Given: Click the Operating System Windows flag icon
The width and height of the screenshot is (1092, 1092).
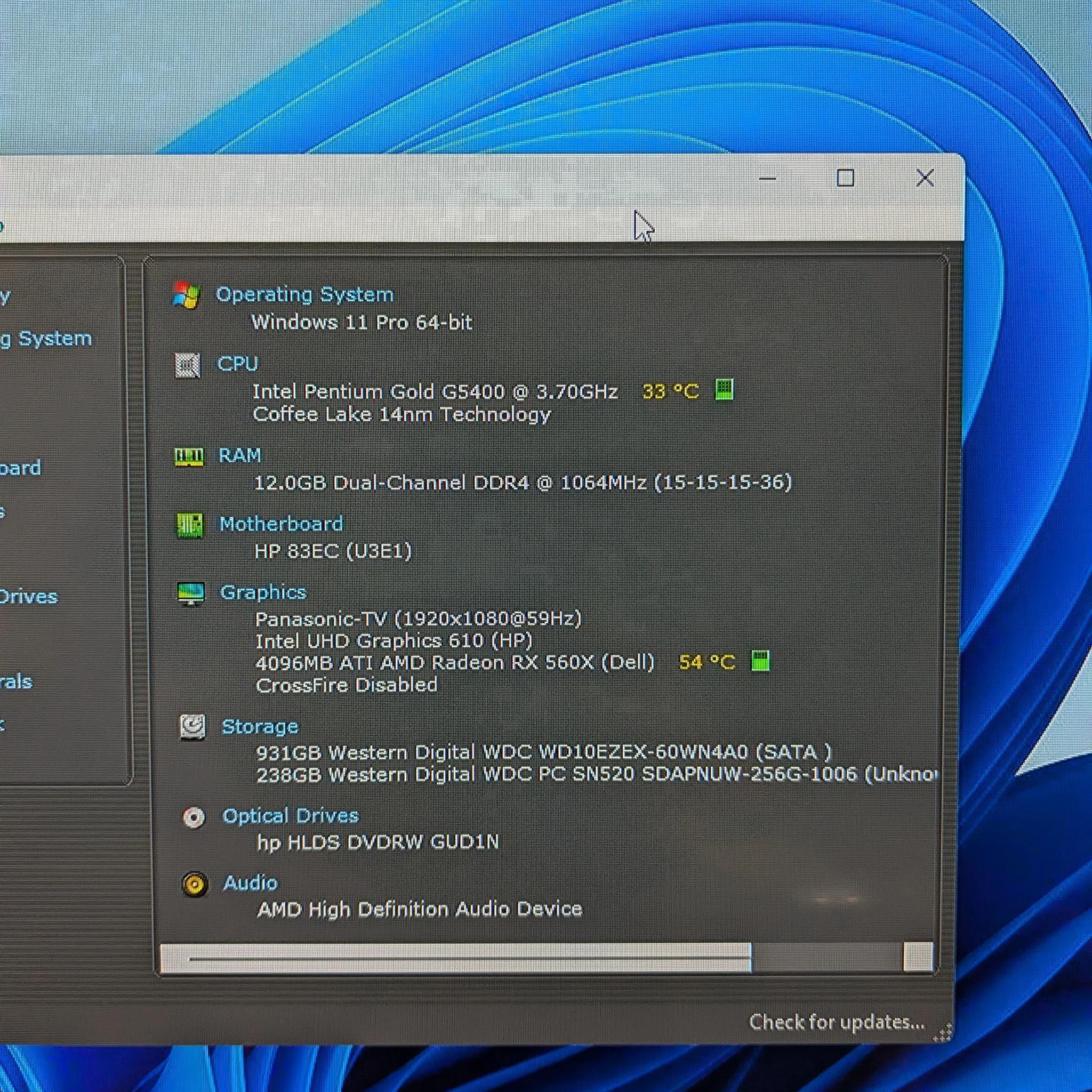Looking at the screenshot, I should point(187,294).
